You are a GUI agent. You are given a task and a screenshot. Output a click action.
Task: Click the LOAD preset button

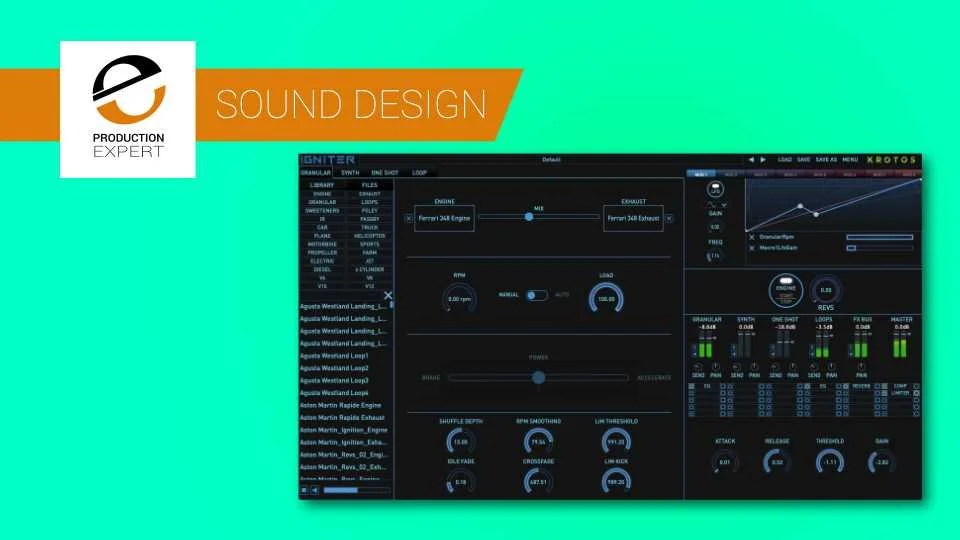point(785,159)
